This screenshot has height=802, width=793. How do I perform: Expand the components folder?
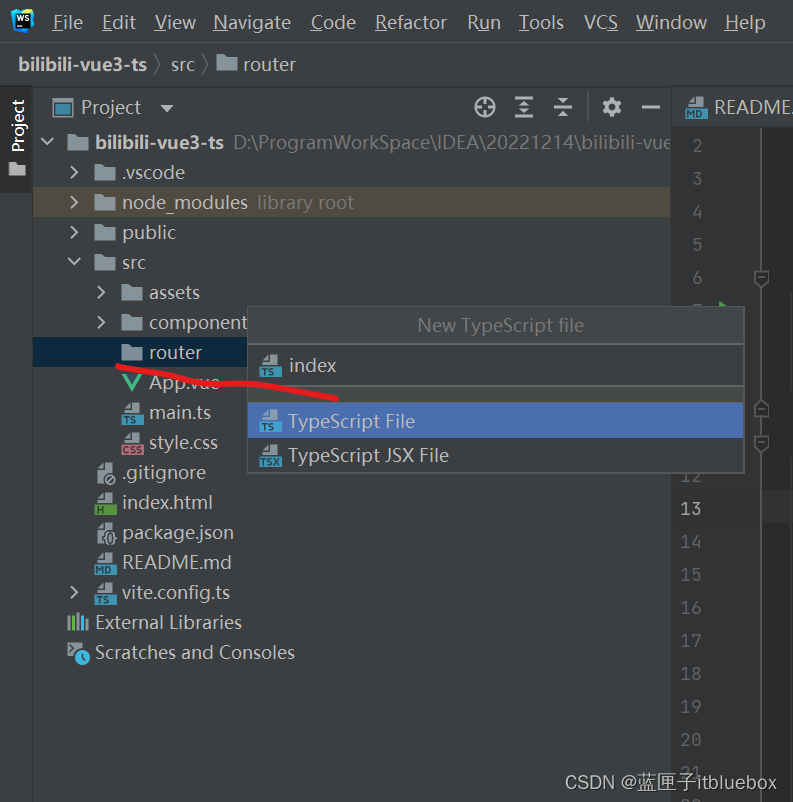point(101,322)
